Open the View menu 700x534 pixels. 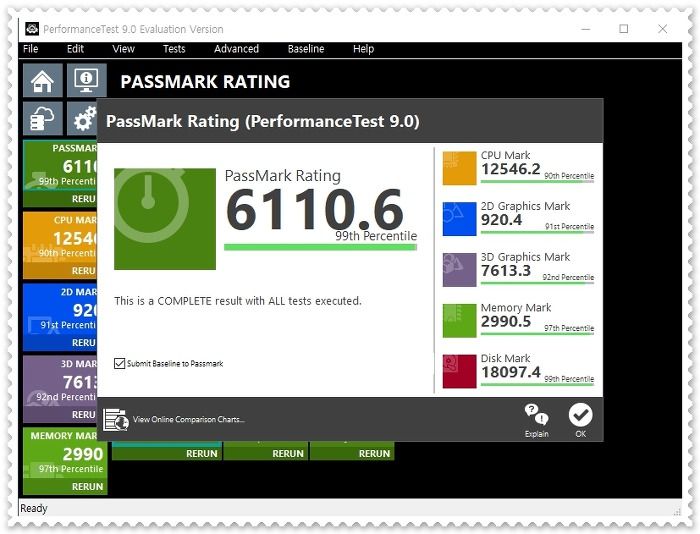coord(123,49)
